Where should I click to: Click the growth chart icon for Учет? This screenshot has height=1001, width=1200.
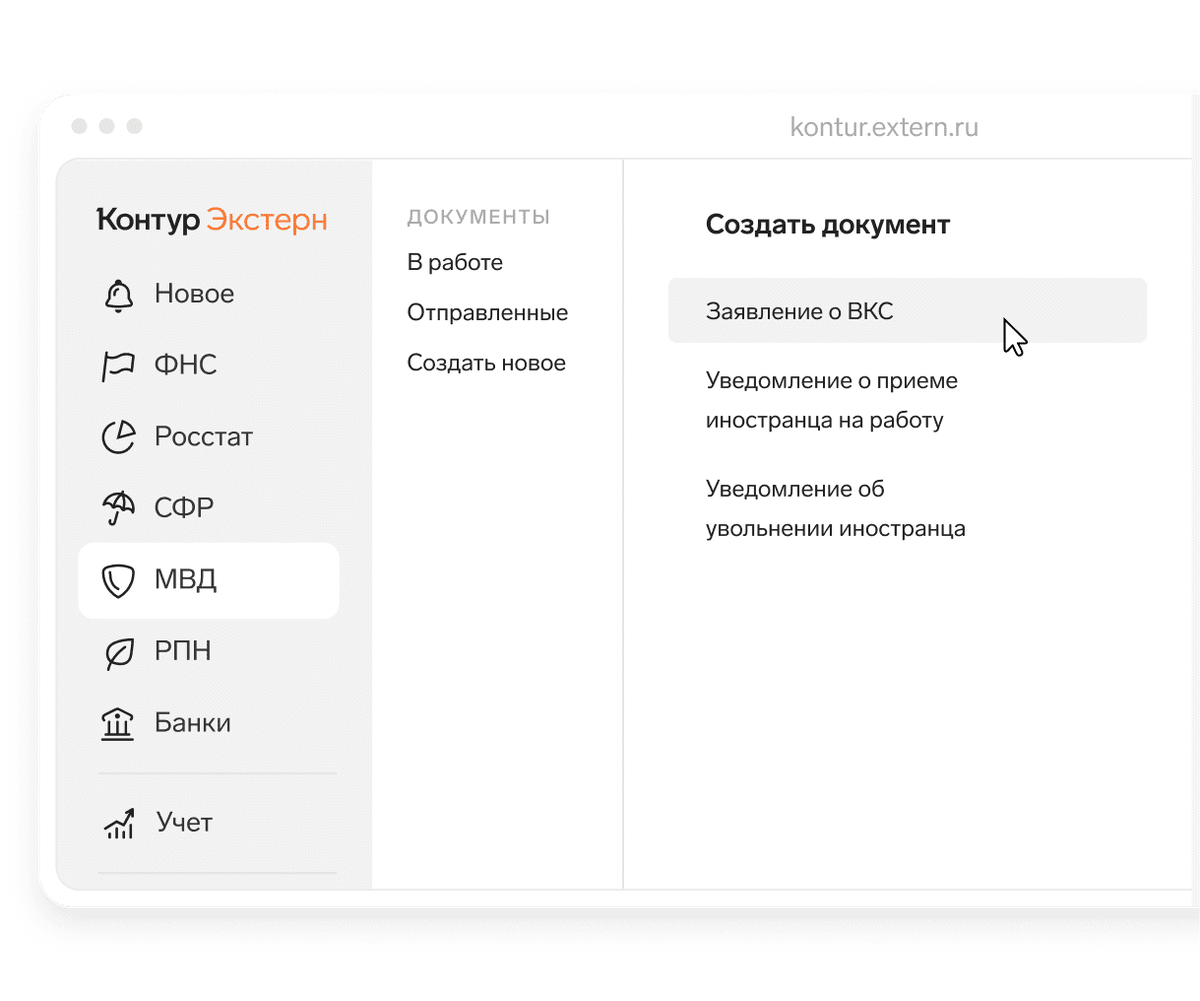119,824
